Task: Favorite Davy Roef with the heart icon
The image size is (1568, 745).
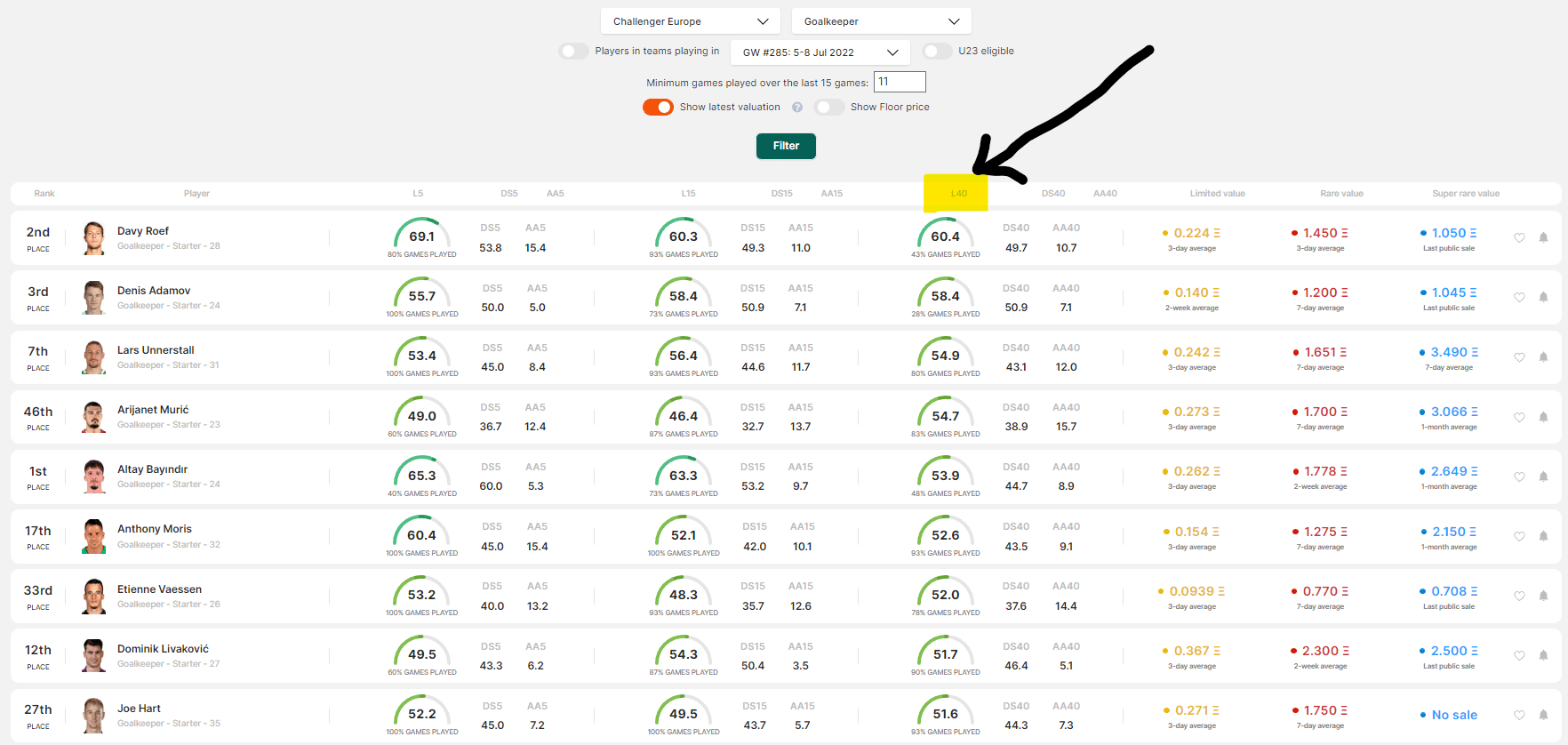Action: [x=1519, y=237]
